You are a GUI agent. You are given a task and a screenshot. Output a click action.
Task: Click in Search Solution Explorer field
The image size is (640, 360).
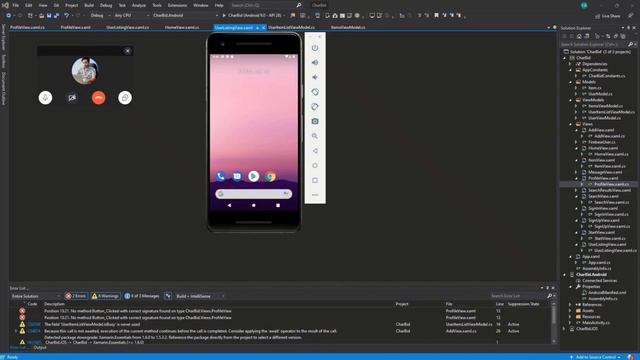click(594, 44)
